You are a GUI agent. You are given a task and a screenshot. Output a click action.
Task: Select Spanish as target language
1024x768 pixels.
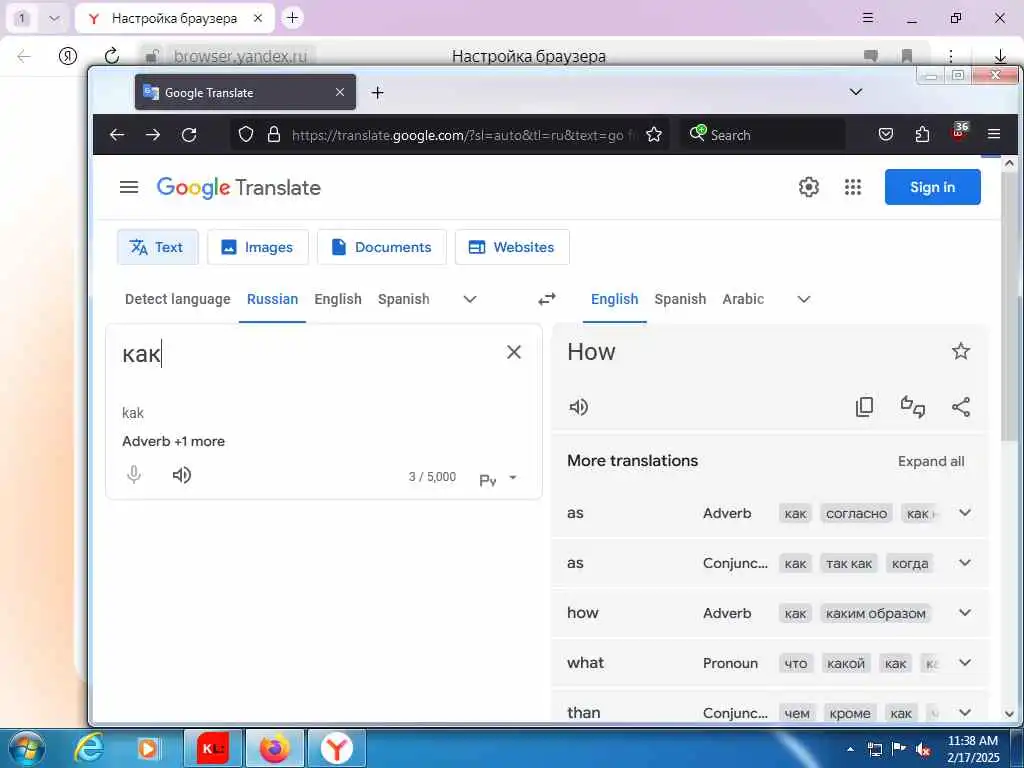pos(680,299)
